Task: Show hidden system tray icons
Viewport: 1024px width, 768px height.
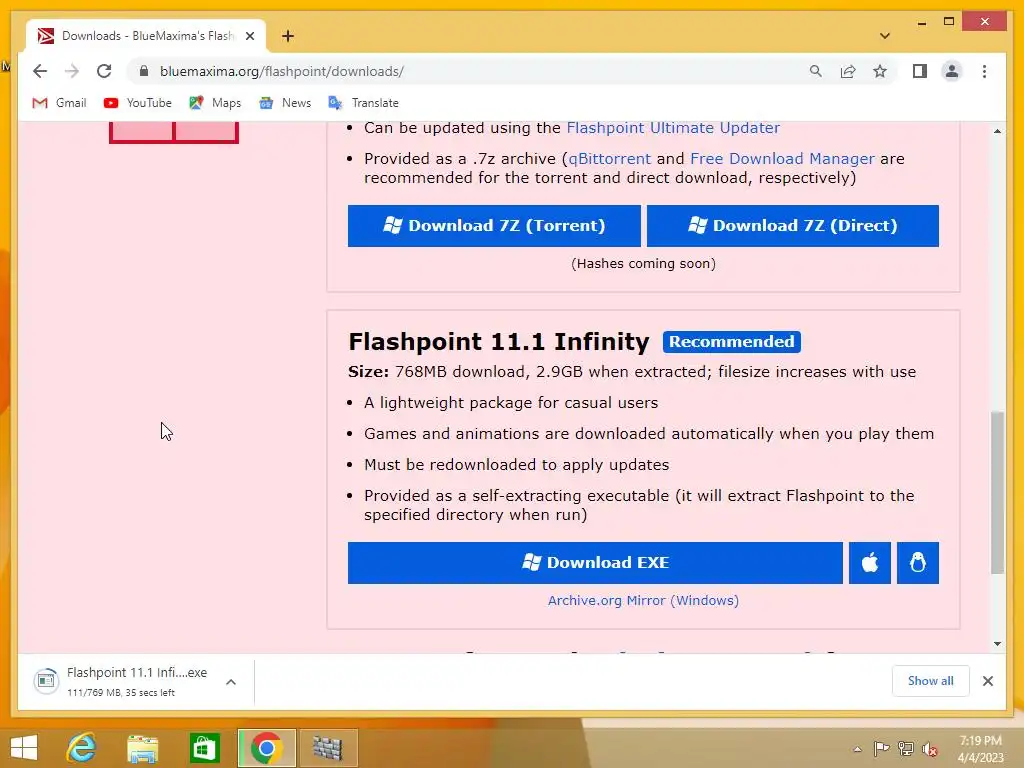Action: coord(857,749)
